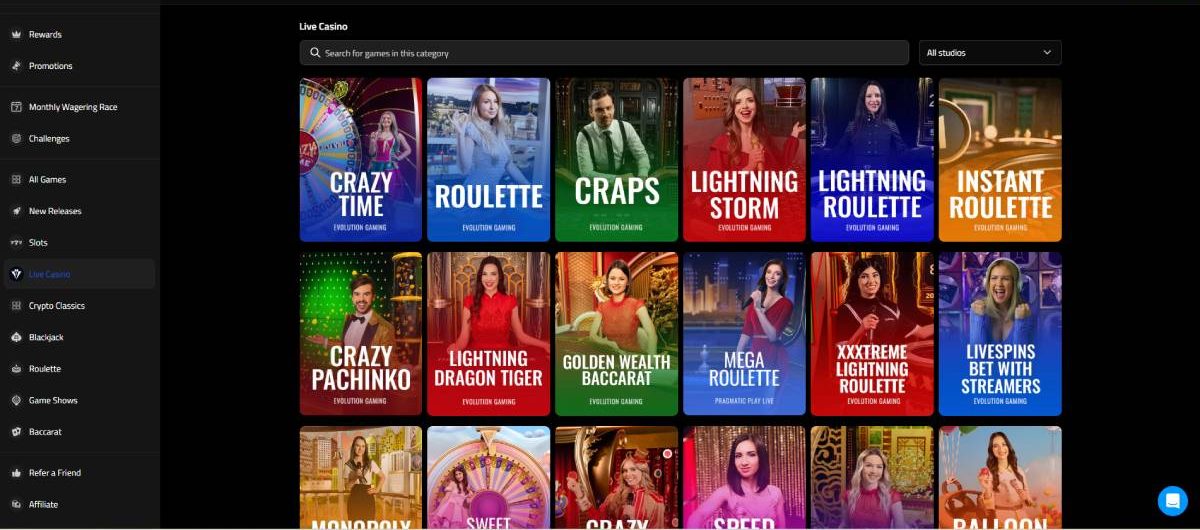Open the Affiliate page link
Image resolution: width=1200 pixels, height=530 pixels.
pyautogui.click(x=43, y=505)
